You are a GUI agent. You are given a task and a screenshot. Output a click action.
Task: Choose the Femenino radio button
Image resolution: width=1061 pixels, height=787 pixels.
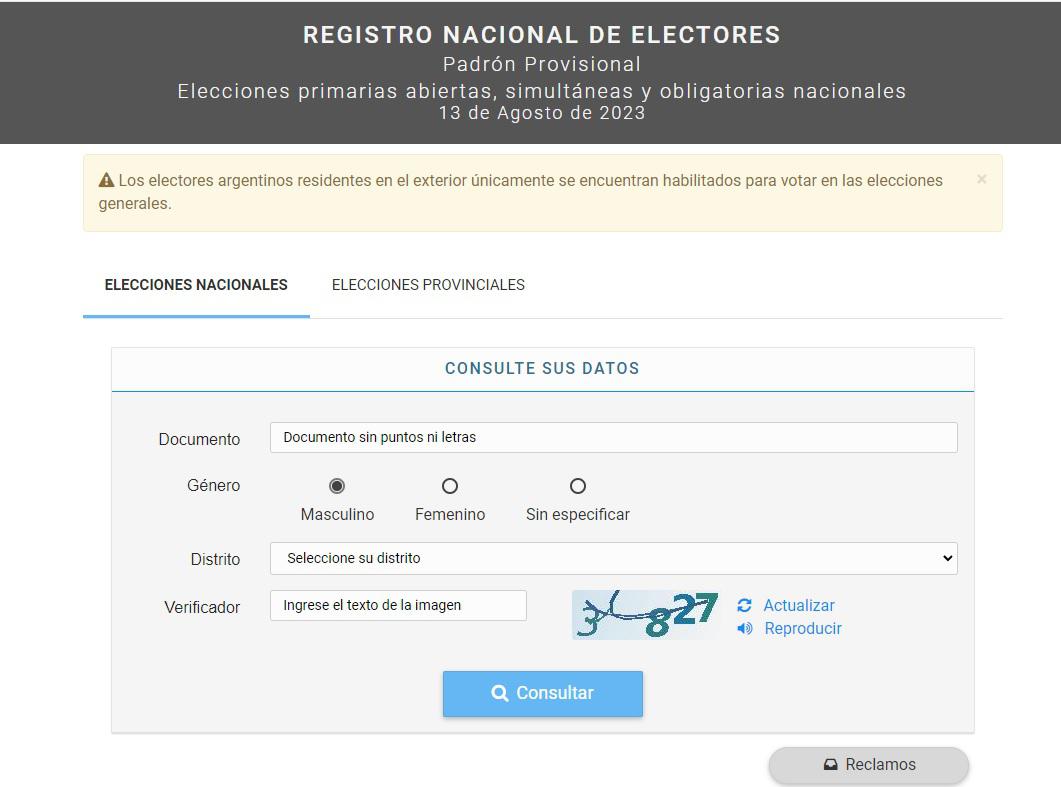pos(450,486)
